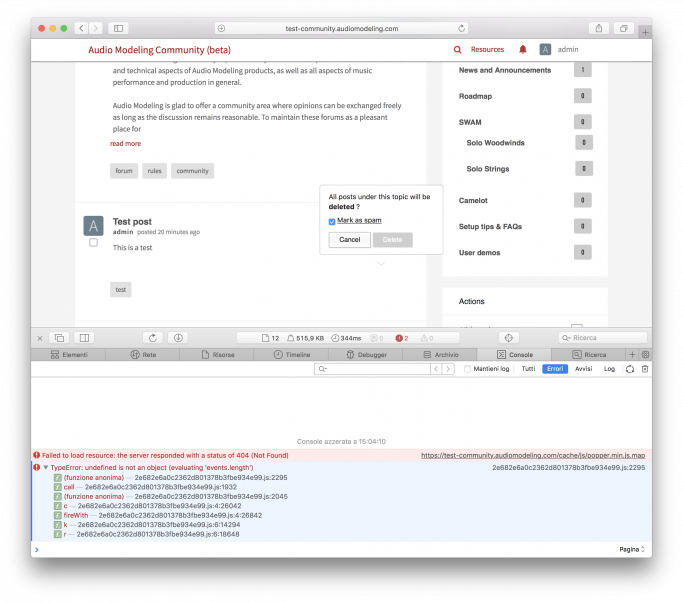Go to next console search result
The width and height of the screenshot is (683, 602).
(x=448, y=369)
